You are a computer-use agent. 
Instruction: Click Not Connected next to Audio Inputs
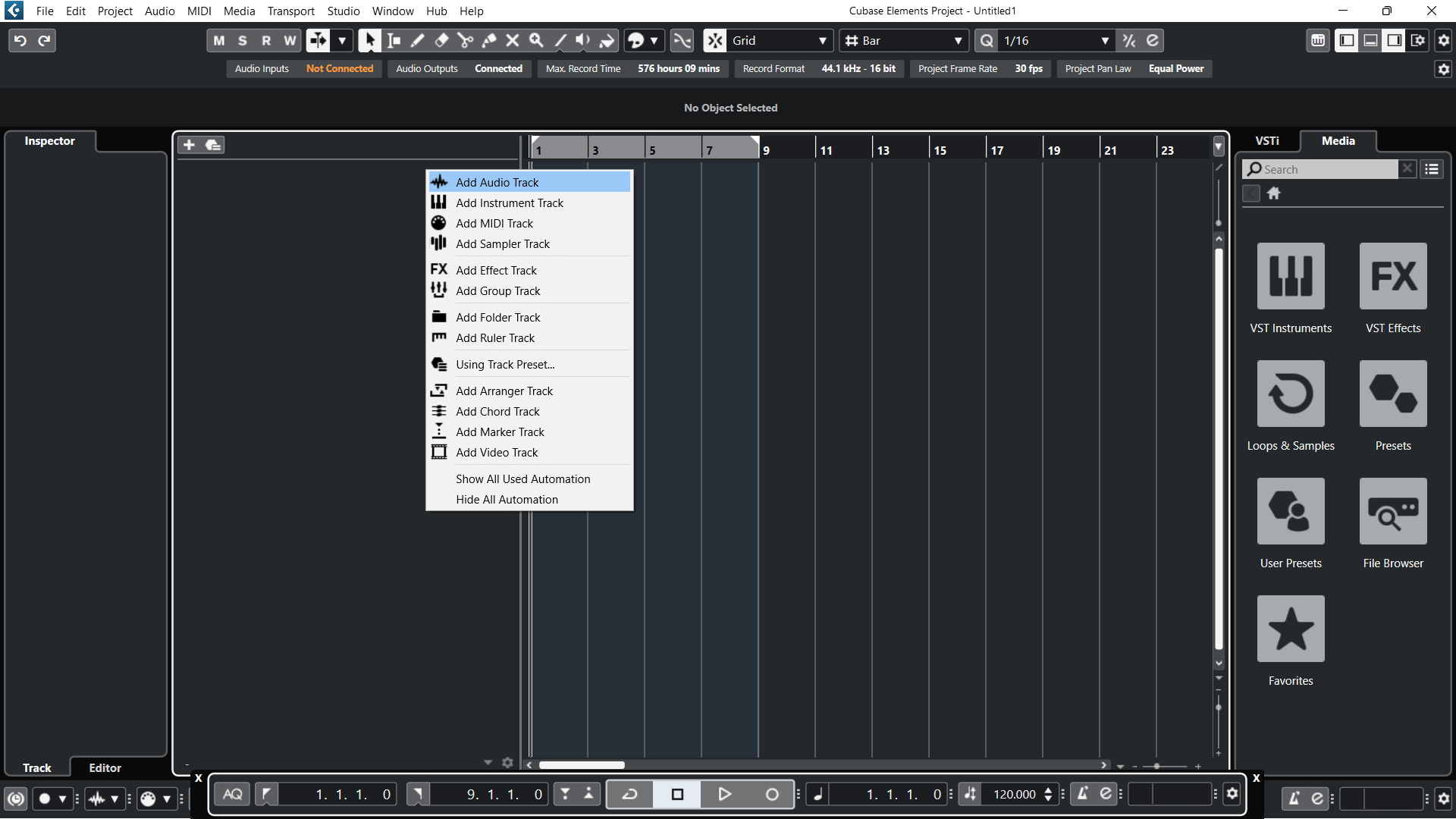[340, 68]
